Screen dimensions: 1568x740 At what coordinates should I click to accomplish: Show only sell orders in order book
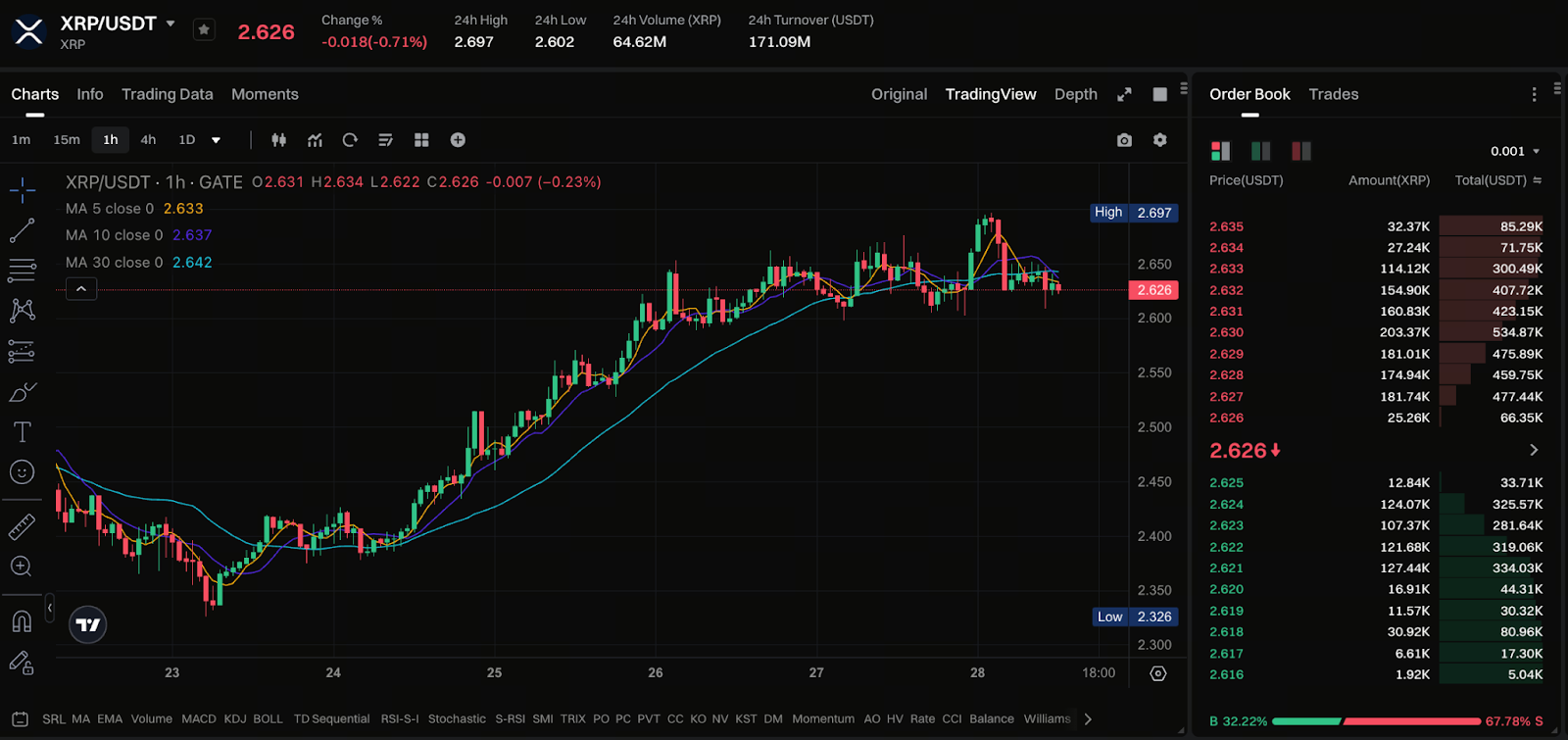point(1300,151)
